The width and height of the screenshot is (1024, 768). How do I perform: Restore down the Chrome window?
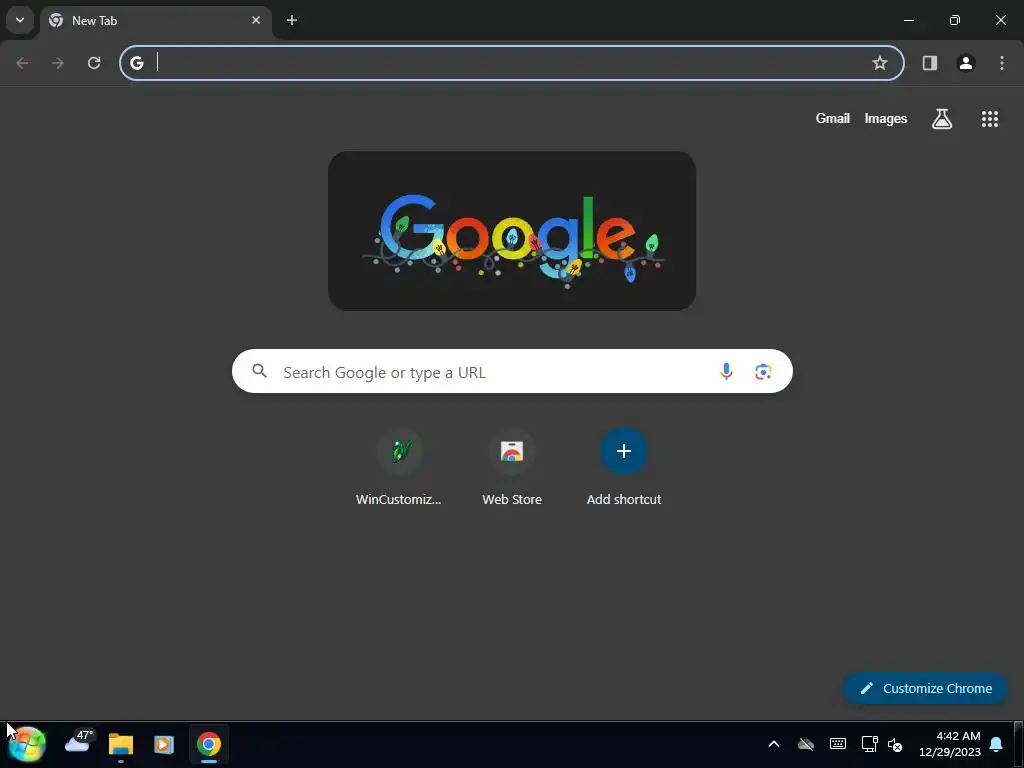click(x=955, y=20)
